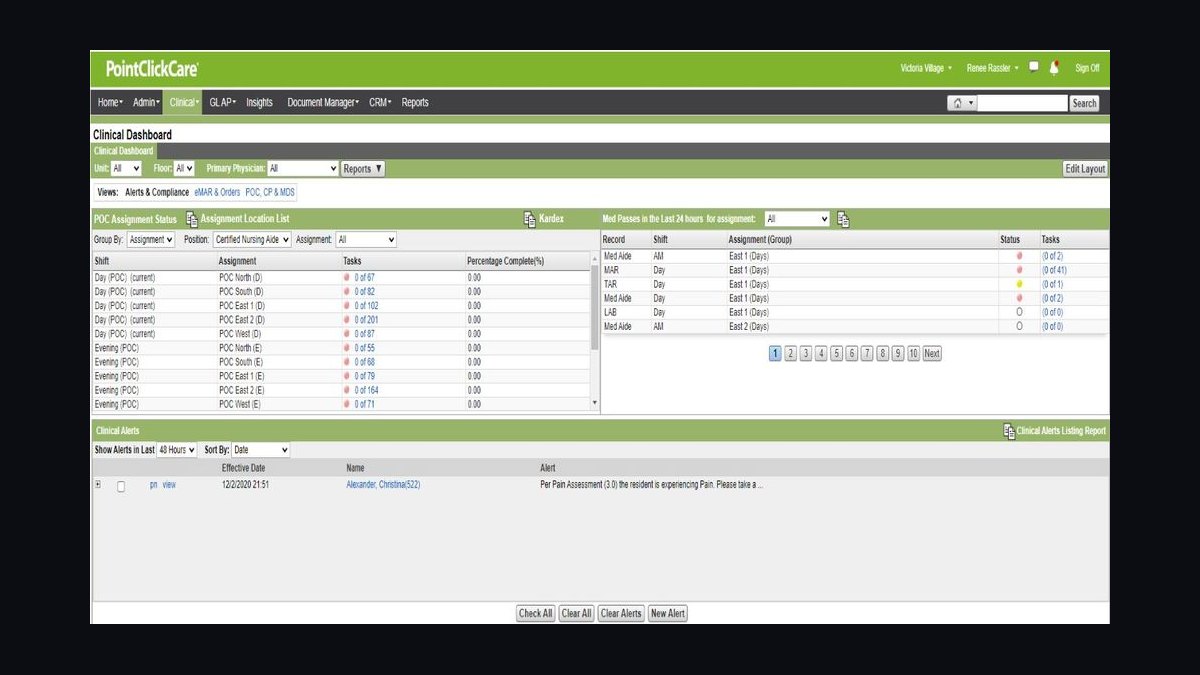1200x675 pixels.
Task: Open the Alexander, Christina(522) resident link
Action: click(381, 484)
